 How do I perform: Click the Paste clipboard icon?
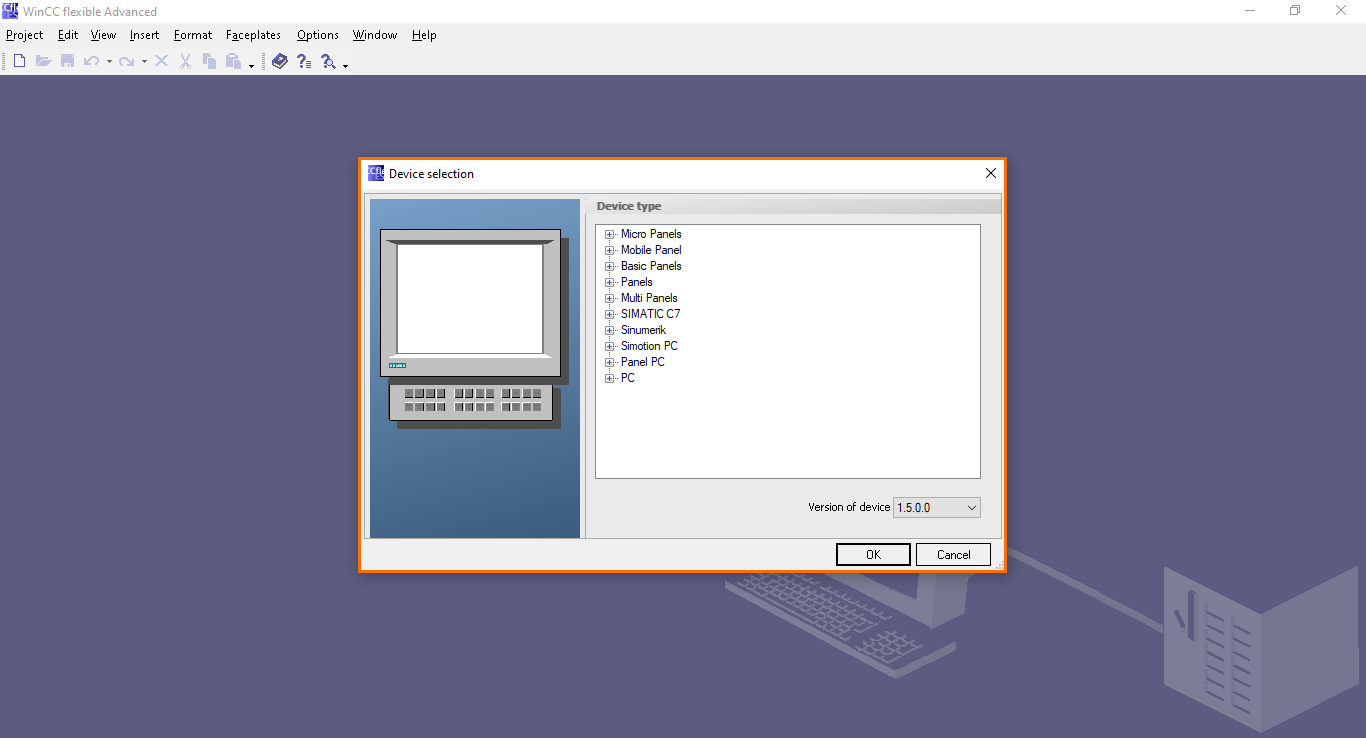233,61
